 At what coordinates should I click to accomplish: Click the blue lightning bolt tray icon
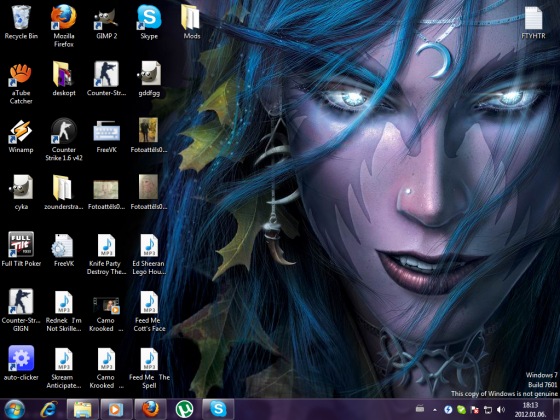(448, 410)
